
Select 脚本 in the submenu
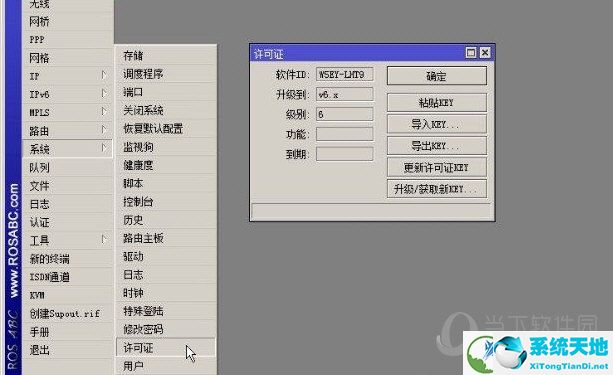pyautogui.click(x=166, y=183)
